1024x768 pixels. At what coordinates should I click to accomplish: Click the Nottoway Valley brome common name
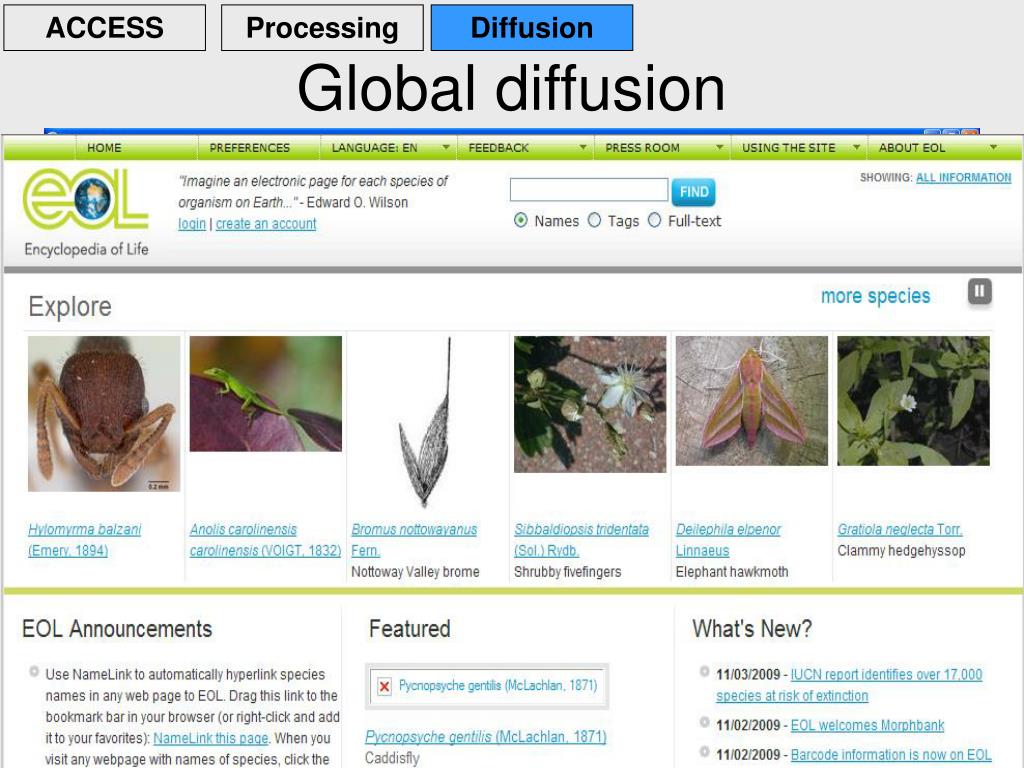point(415,572)
